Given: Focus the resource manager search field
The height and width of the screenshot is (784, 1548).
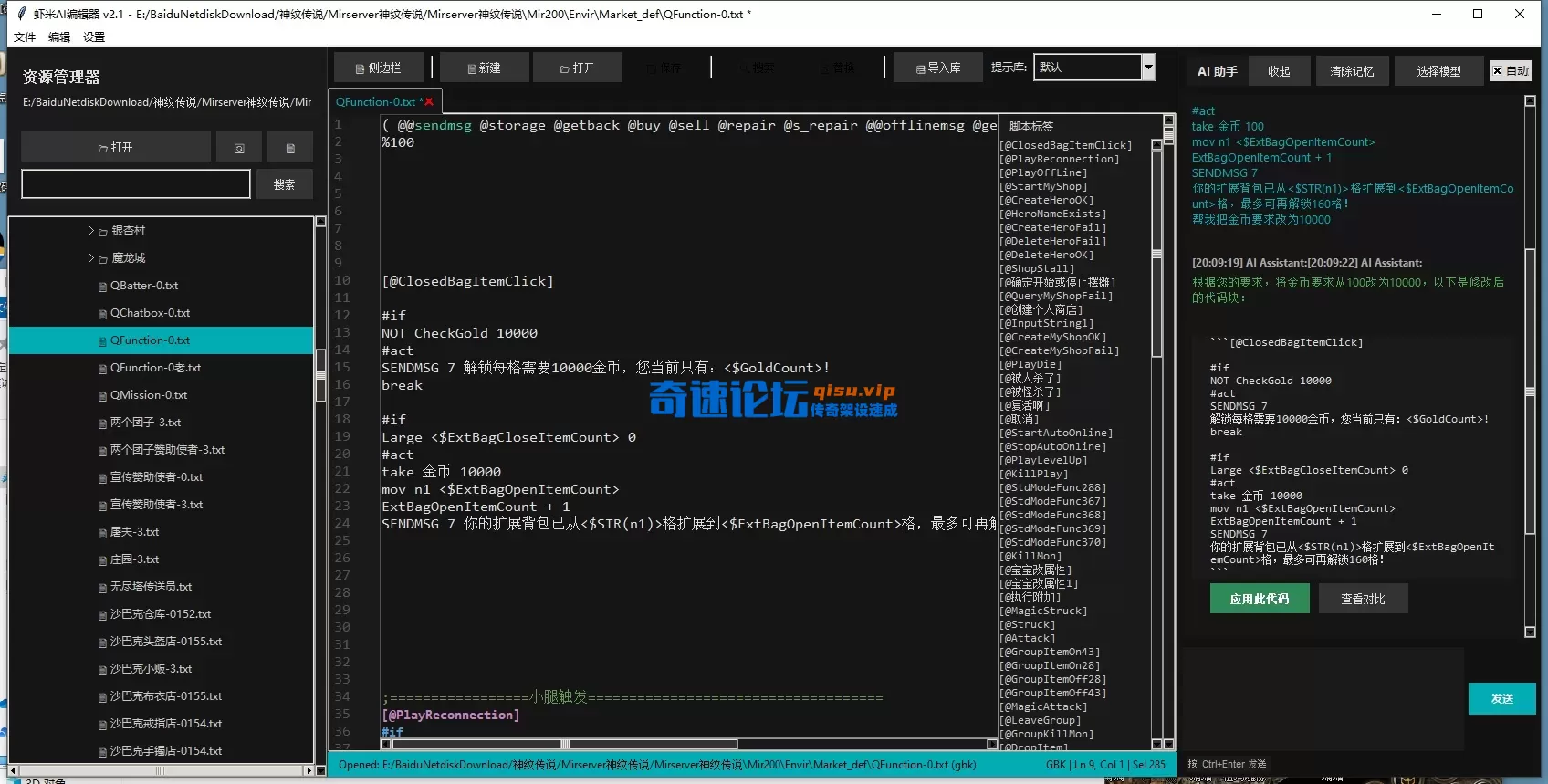Looking at the screenshot, I should pyautogui.click(x=136, y=183).
